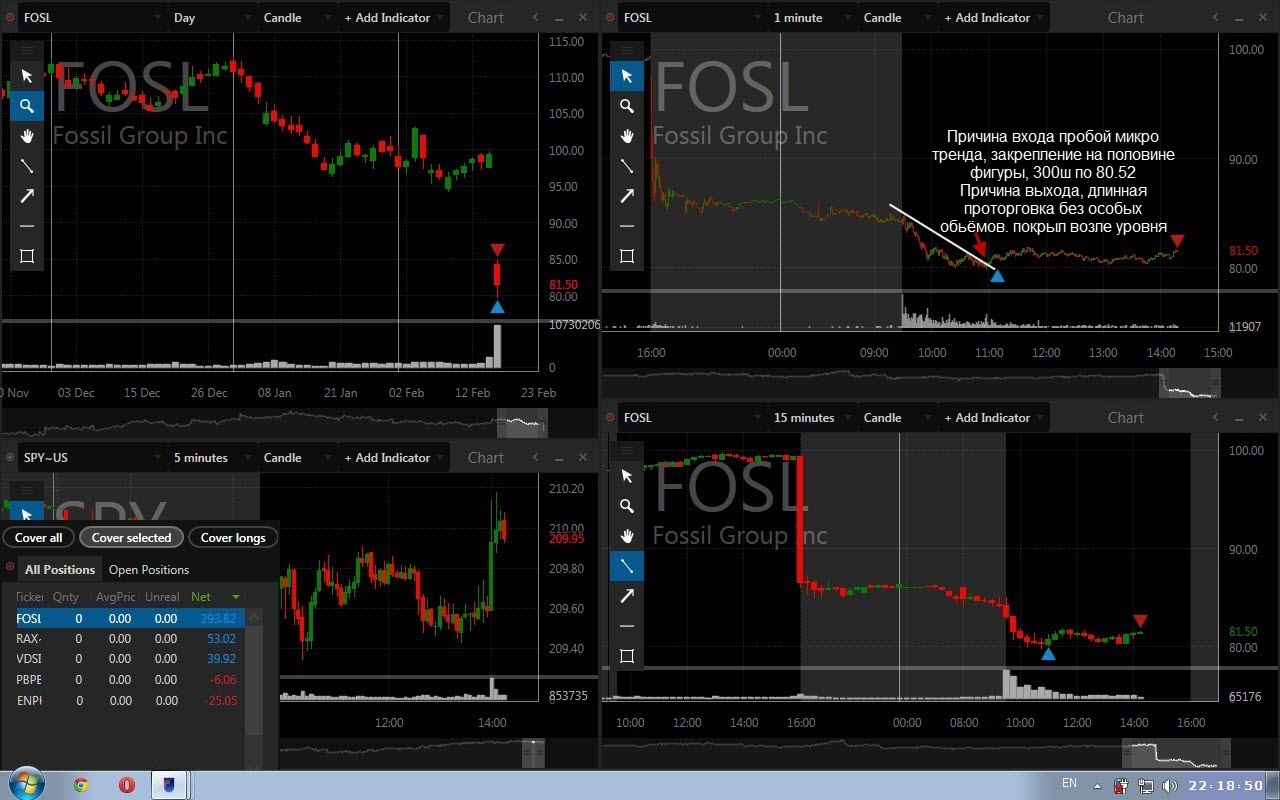Select the ENPH position row
Screen dimensions: 1280x800
click(x=130, y=700)
